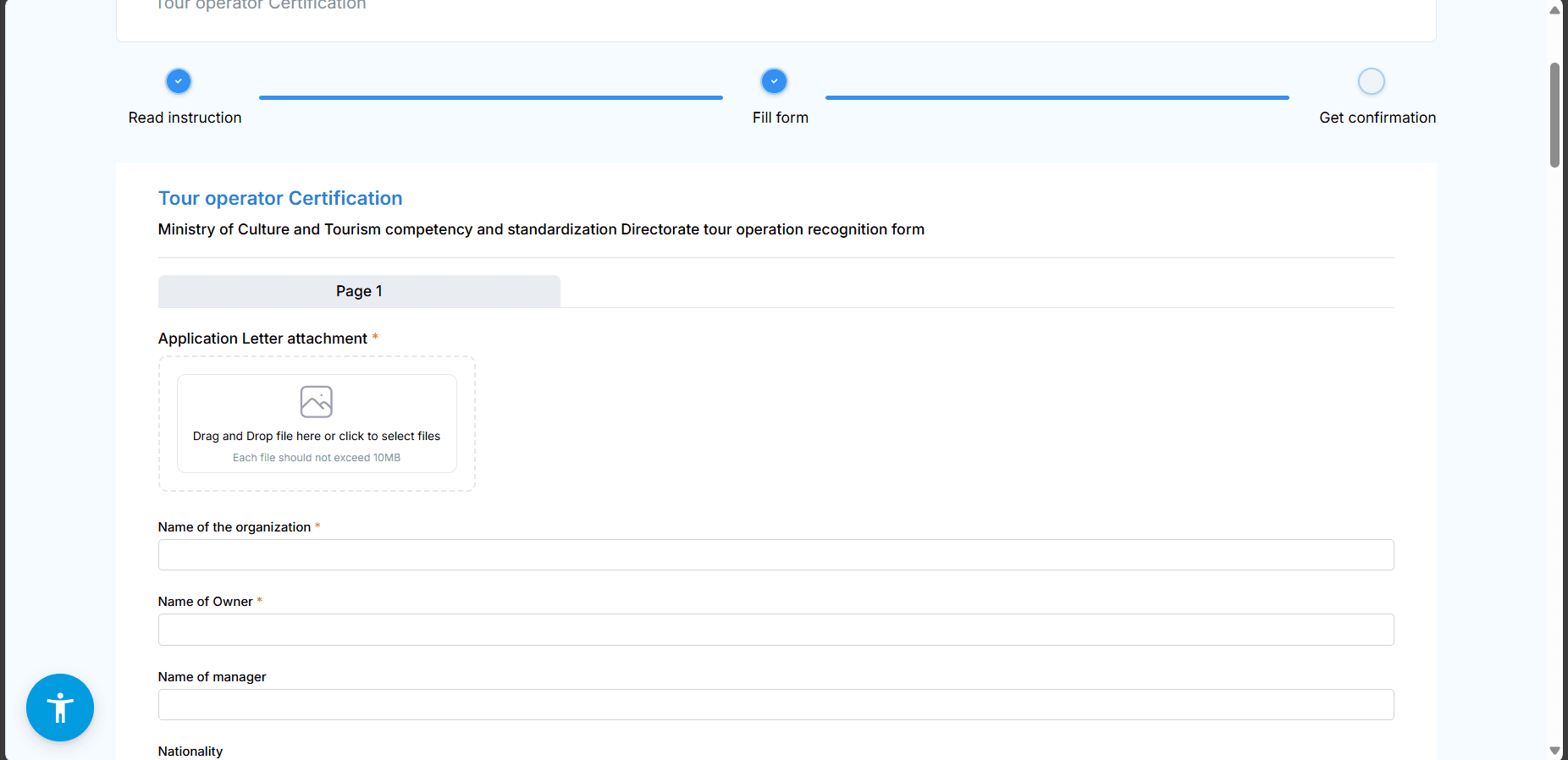The height and width of the screenshot is (760, 1568).
Task: Click the 'Fill form' step label
Action: point(781,118)
